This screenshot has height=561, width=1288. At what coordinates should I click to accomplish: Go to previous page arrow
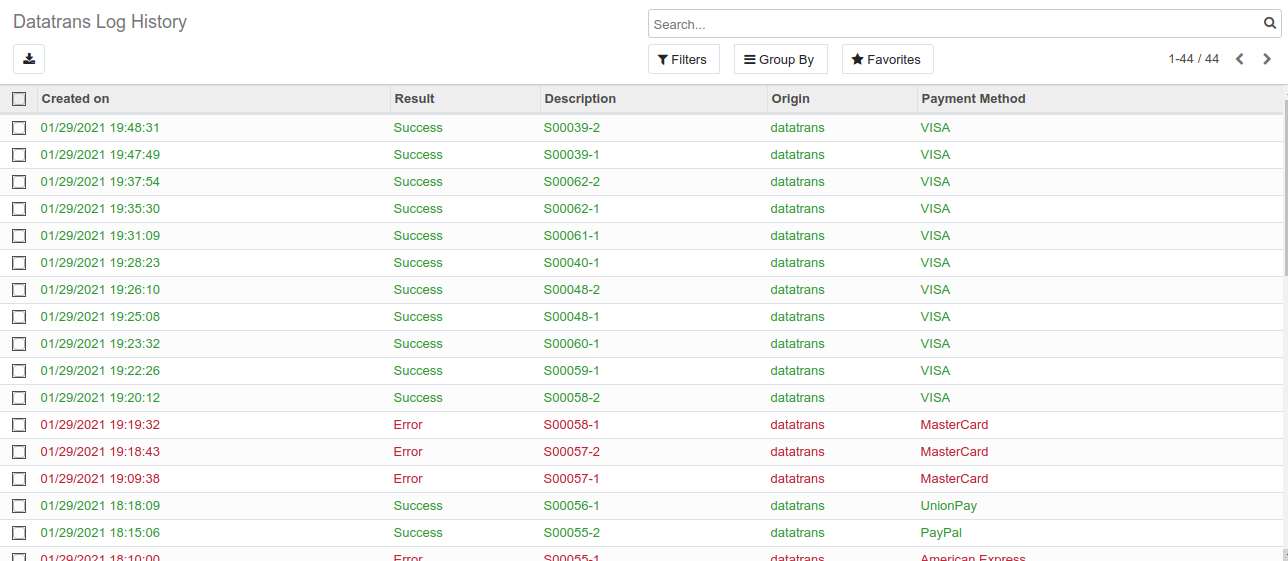click(1240, 59)
